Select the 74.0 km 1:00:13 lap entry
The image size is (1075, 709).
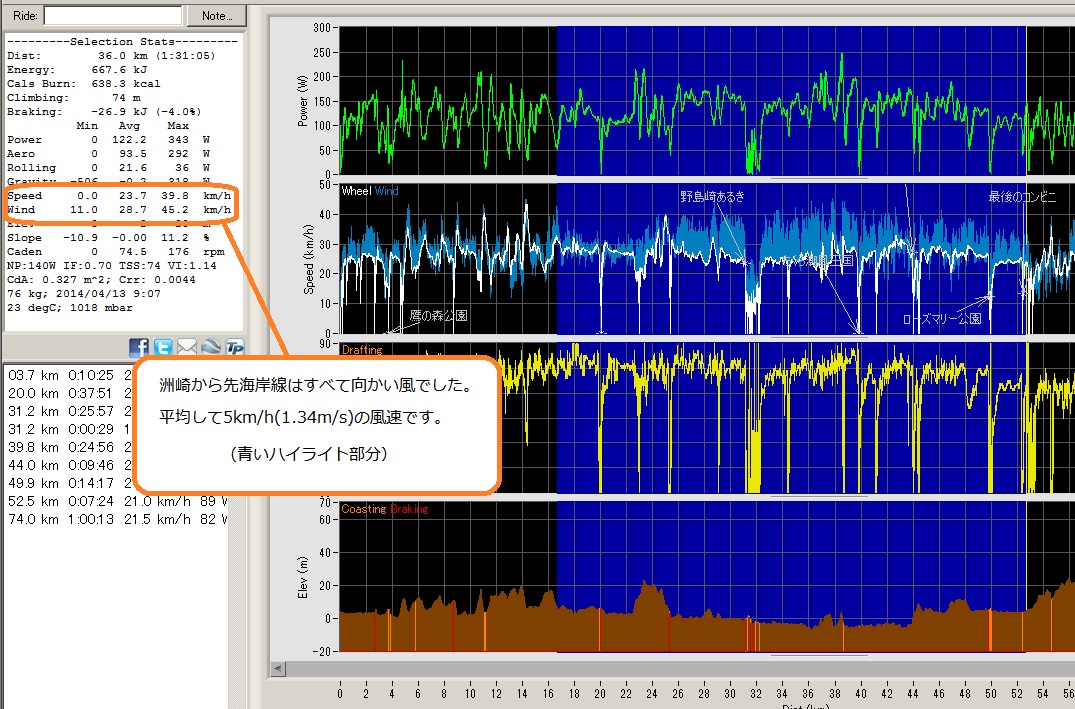pos(115,520)
